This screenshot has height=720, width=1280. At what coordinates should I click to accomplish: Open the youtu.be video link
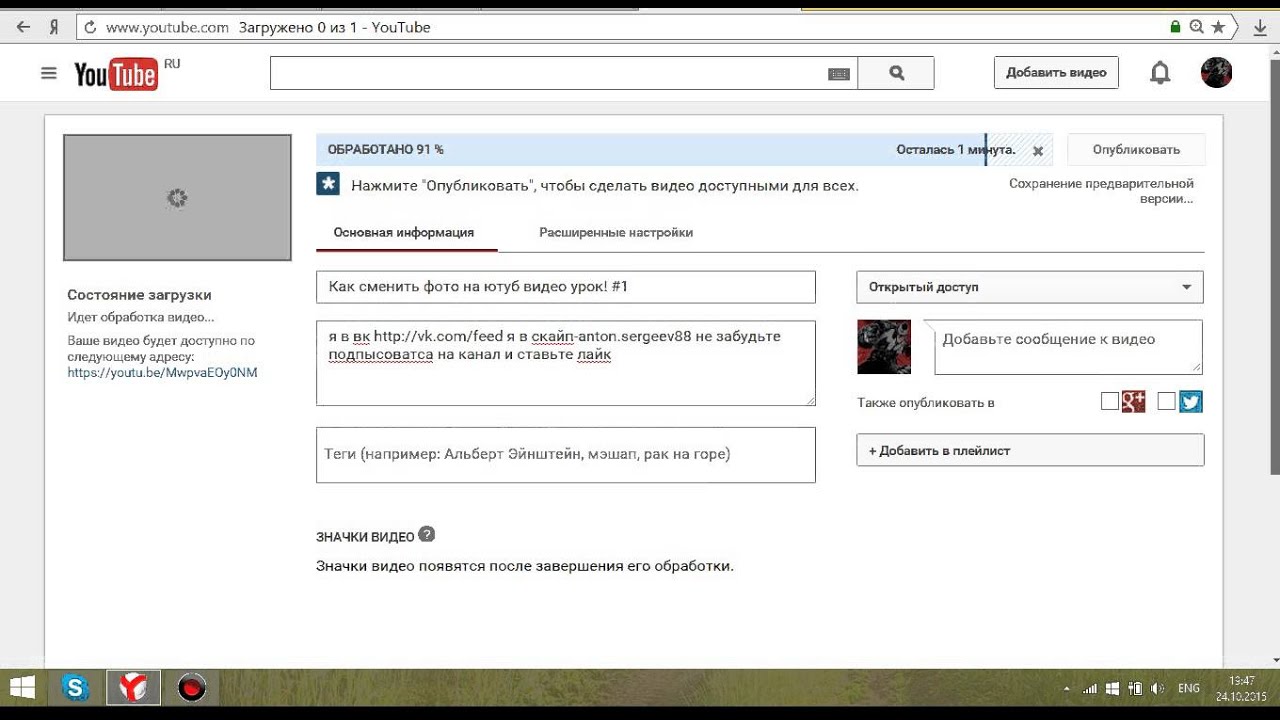pyautogui.click(x=162, y=372)
